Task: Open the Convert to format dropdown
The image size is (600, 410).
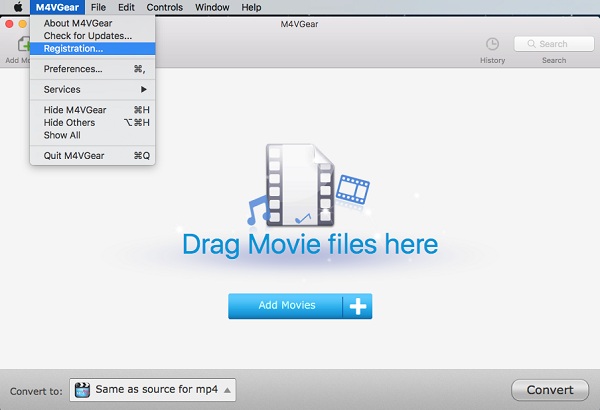Action: [153, 390]
